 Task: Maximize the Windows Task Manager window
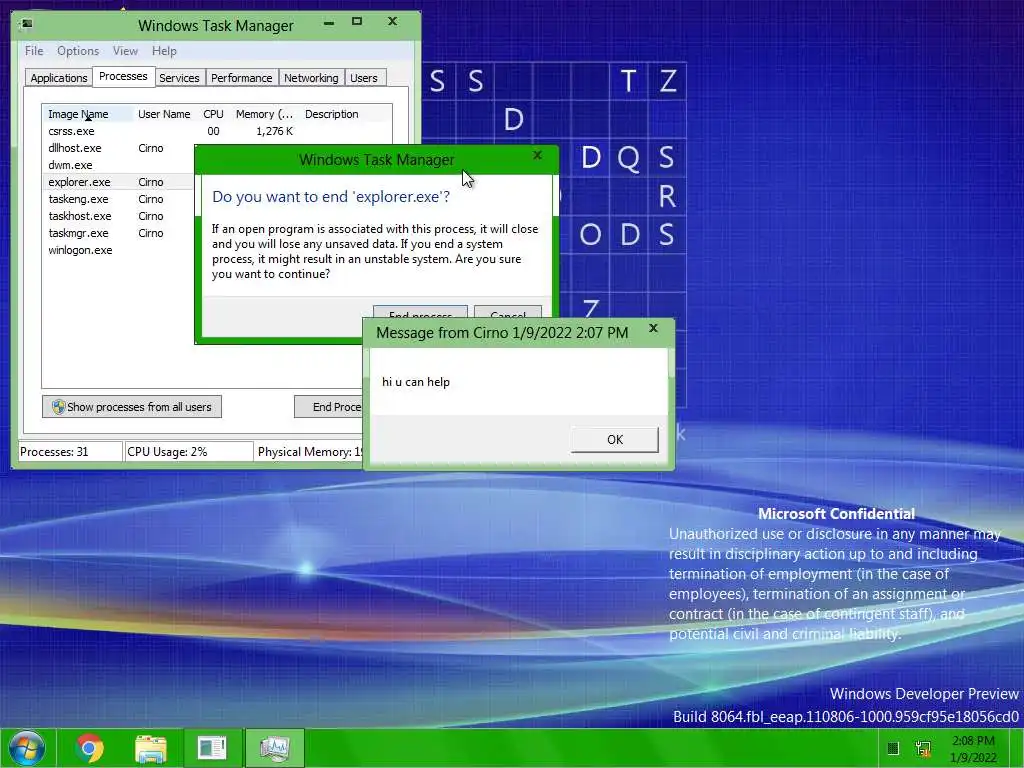tap(357, 22)
